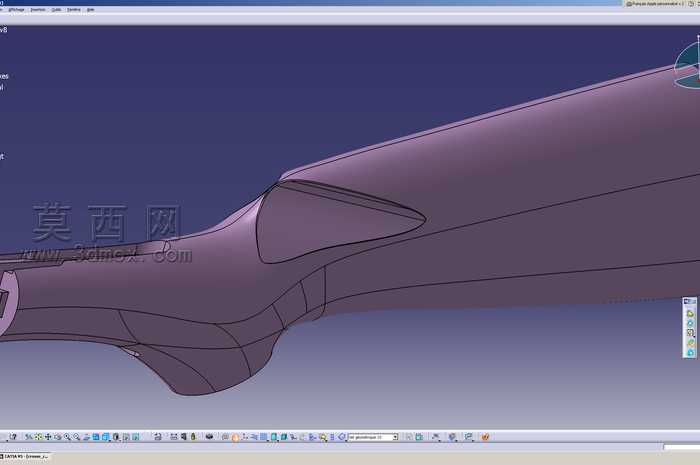
Task: Click the teal icon right of the set dropdown
Action: pyautogui.click(x=419, y=437)
